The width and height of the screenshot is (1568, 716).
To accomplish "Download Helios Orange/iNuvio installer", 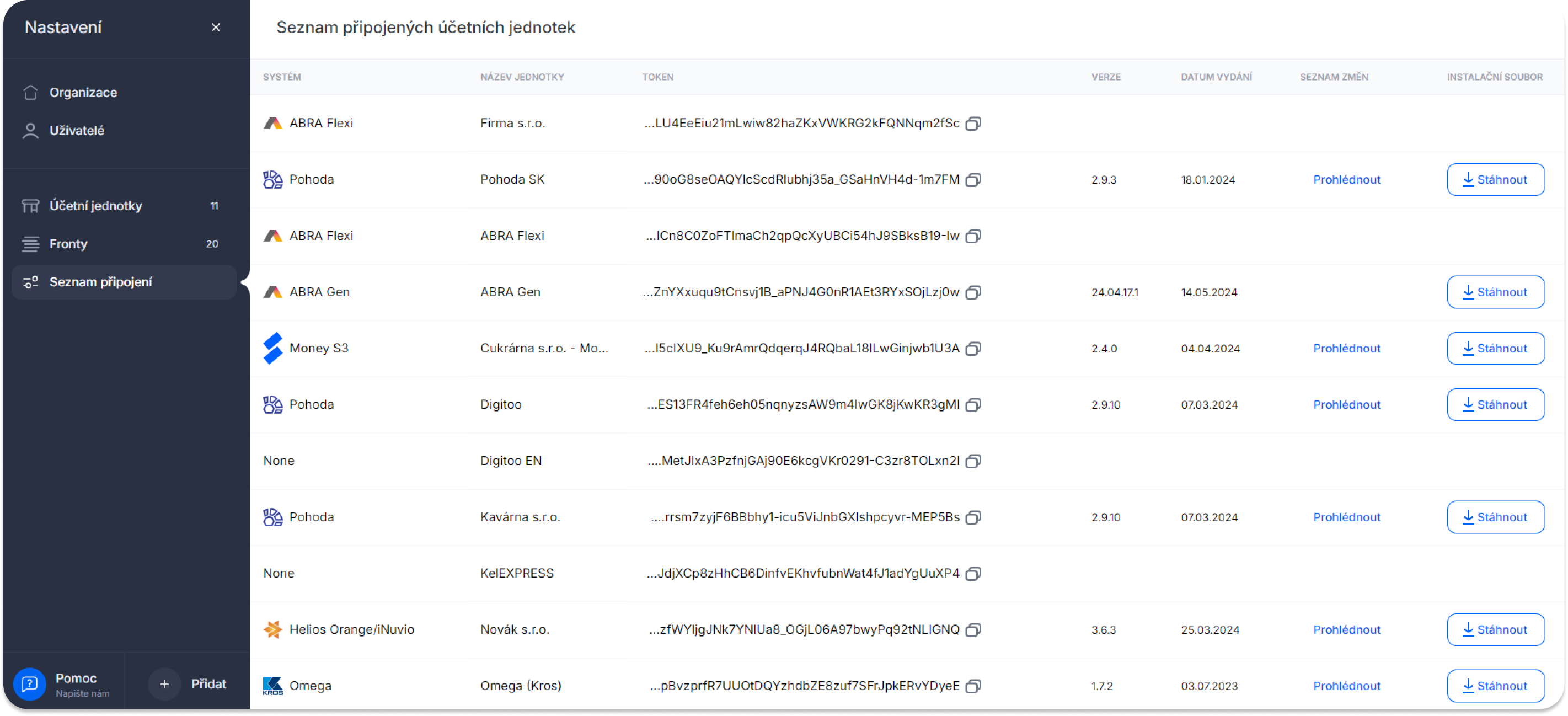I will pyautogui.click(x=1495, y=629).
